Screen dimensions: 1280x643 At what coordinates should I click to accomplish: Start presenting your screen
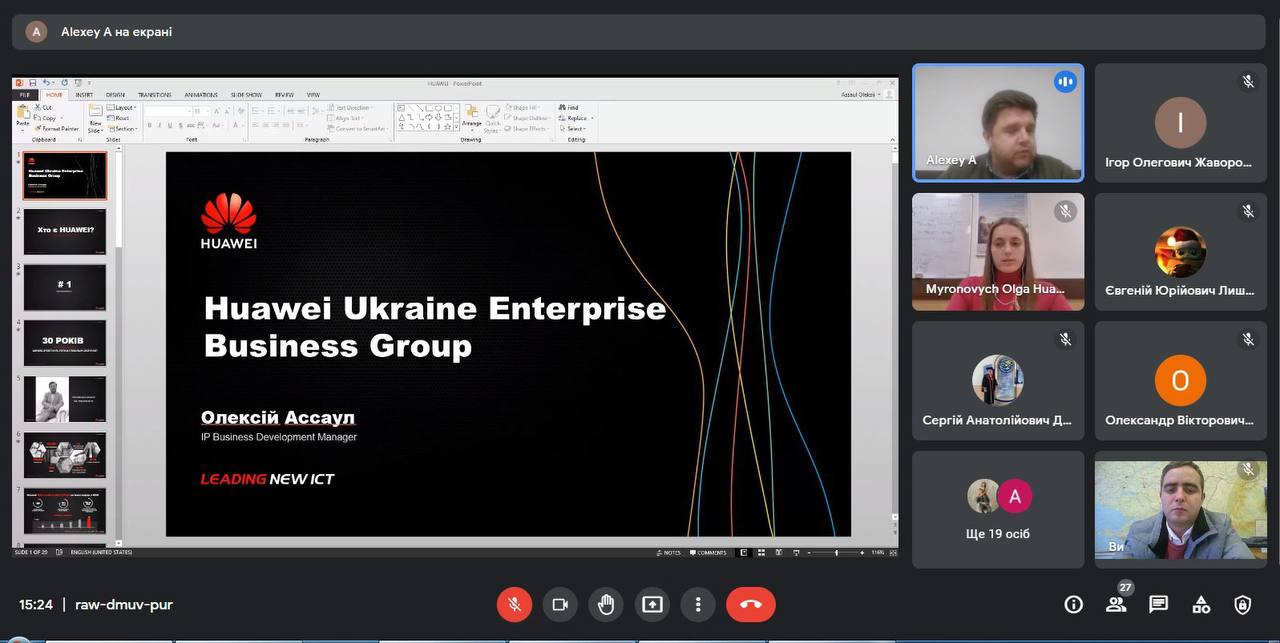tap(652, 604)
